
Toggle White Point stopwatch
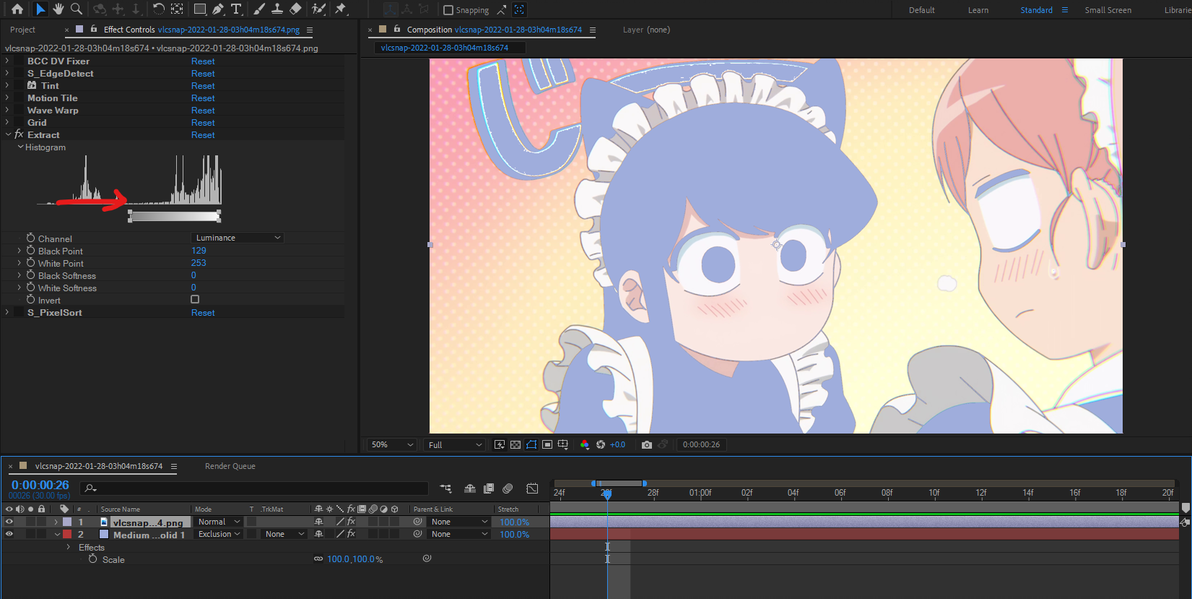(x=31, y=263)
